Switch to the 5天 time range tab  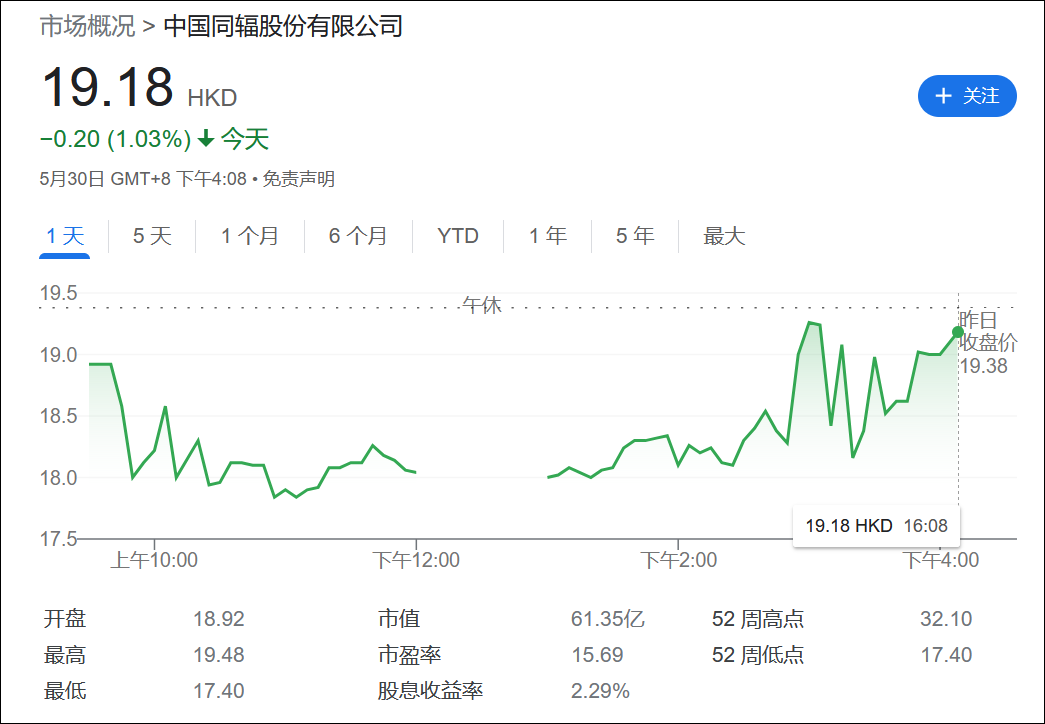click(x=150, y=236)
